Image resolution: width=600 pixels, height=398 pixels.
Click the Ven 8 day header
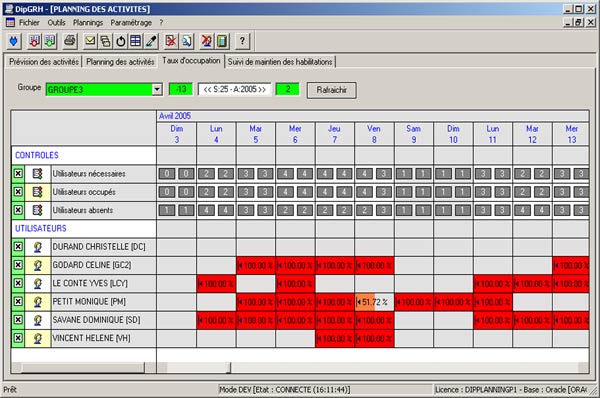point(374,134)
